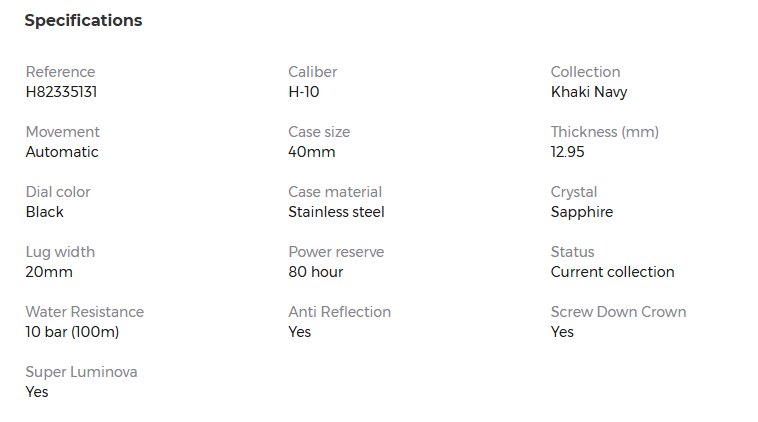
Task: Click the 10 bar (100m) value
Action: (72, 332)
